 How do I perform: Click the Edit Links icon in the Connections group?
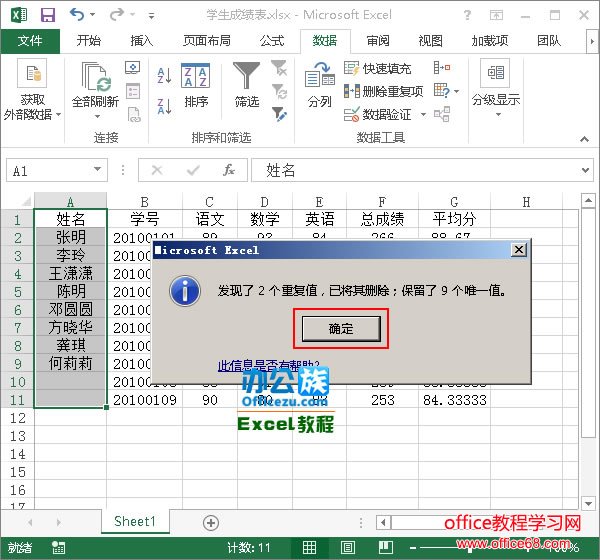click(x=134, y=115)
